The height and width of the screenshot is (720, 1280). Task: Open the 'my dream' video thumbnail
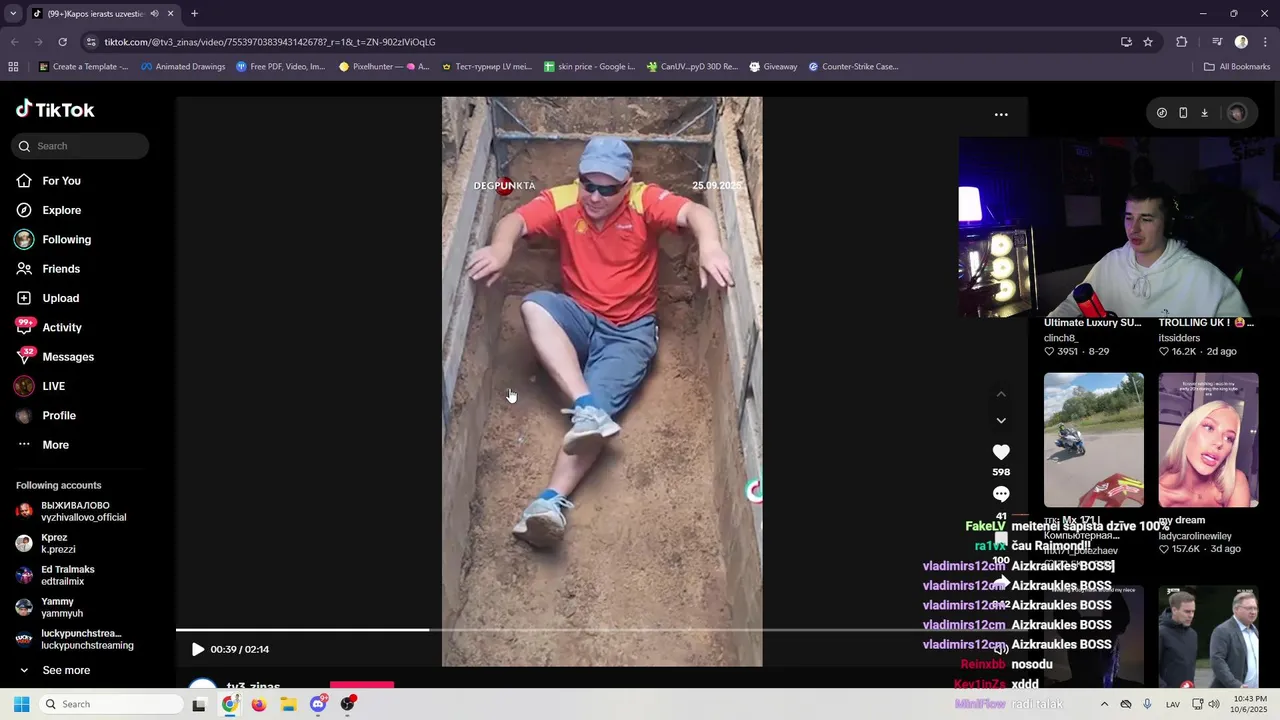coord(1208,440)
